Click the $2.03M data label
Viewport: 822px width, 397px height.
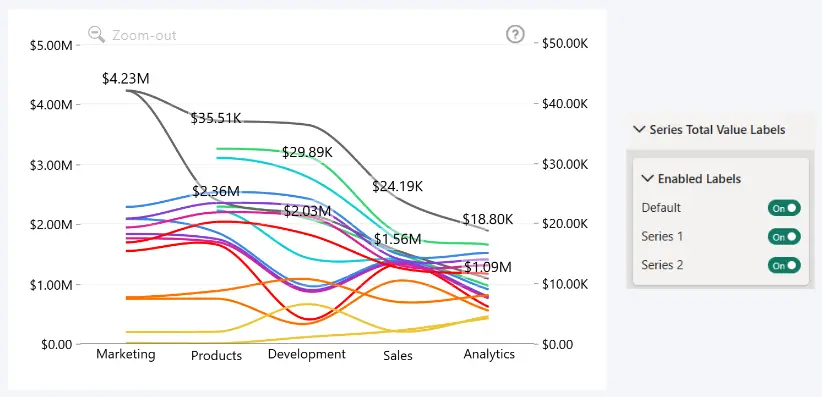click(307, 211)
